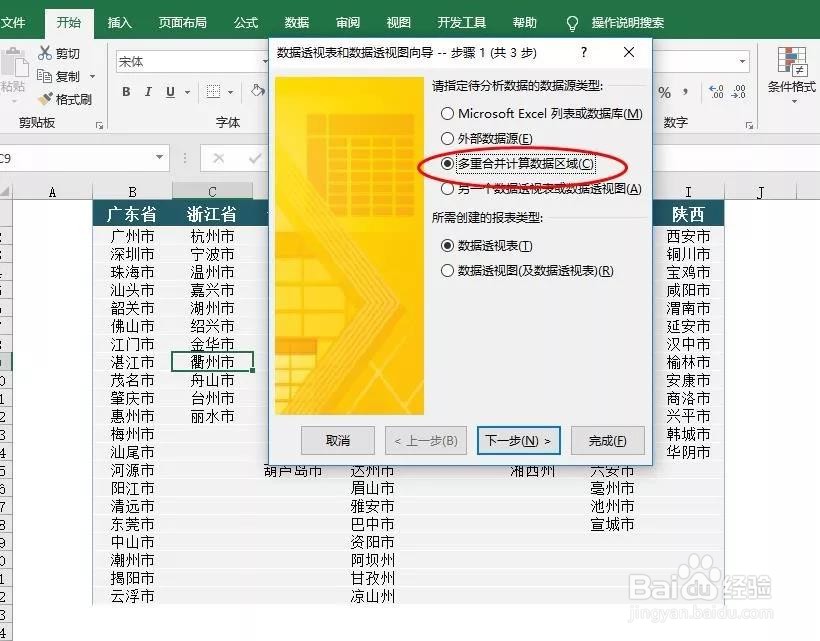Open the Paste options dropdown arrow
The height and width of the screenshot is (641, 820).
pos(14,100)
